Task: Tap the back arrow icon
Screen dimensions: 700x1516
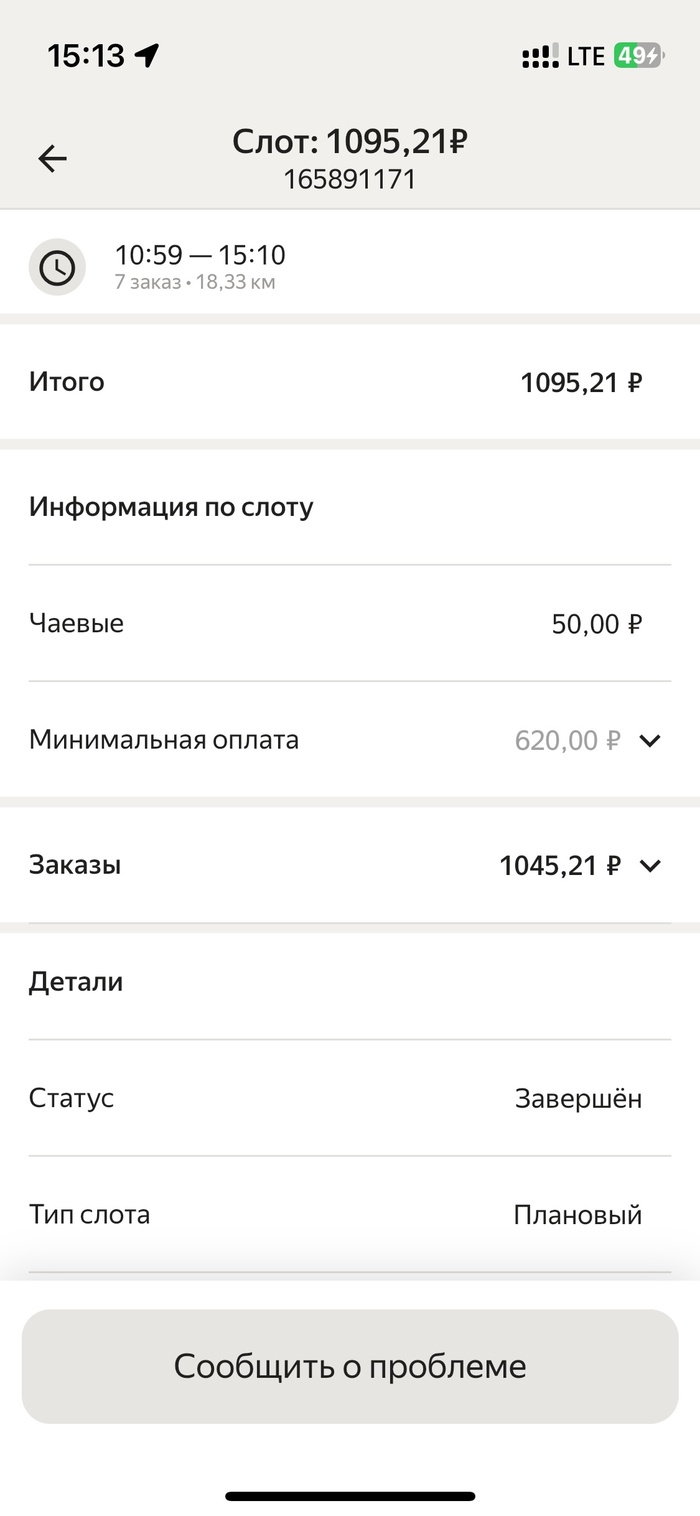Action: 52,158
